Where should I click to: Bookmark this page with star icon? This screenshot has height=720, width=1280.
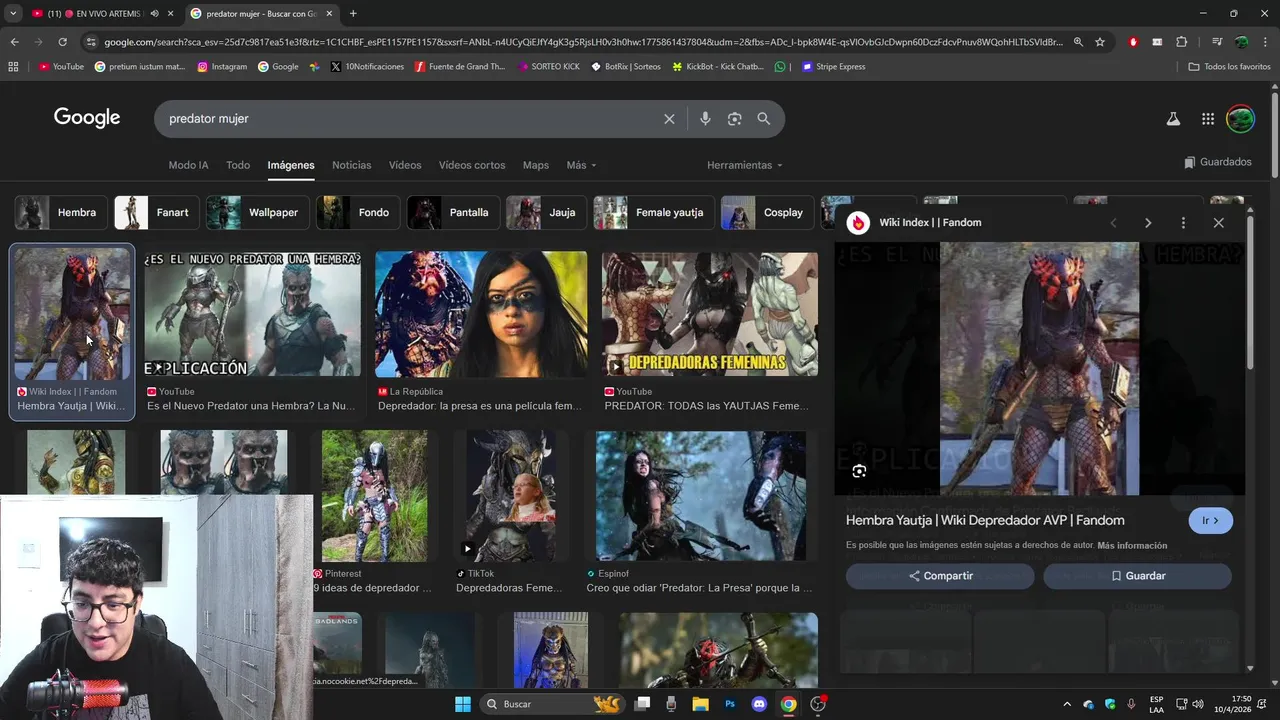click(1100, 42)
